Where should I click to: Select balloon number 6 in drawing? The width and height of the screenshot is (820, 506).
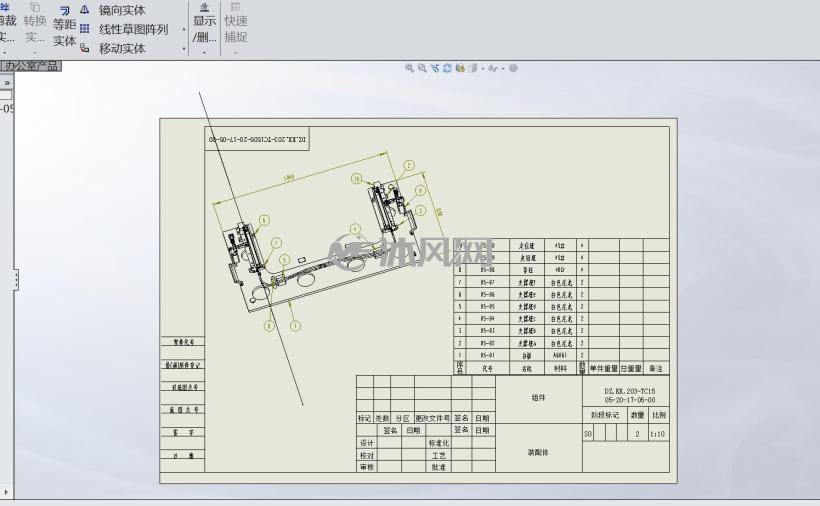264,220
